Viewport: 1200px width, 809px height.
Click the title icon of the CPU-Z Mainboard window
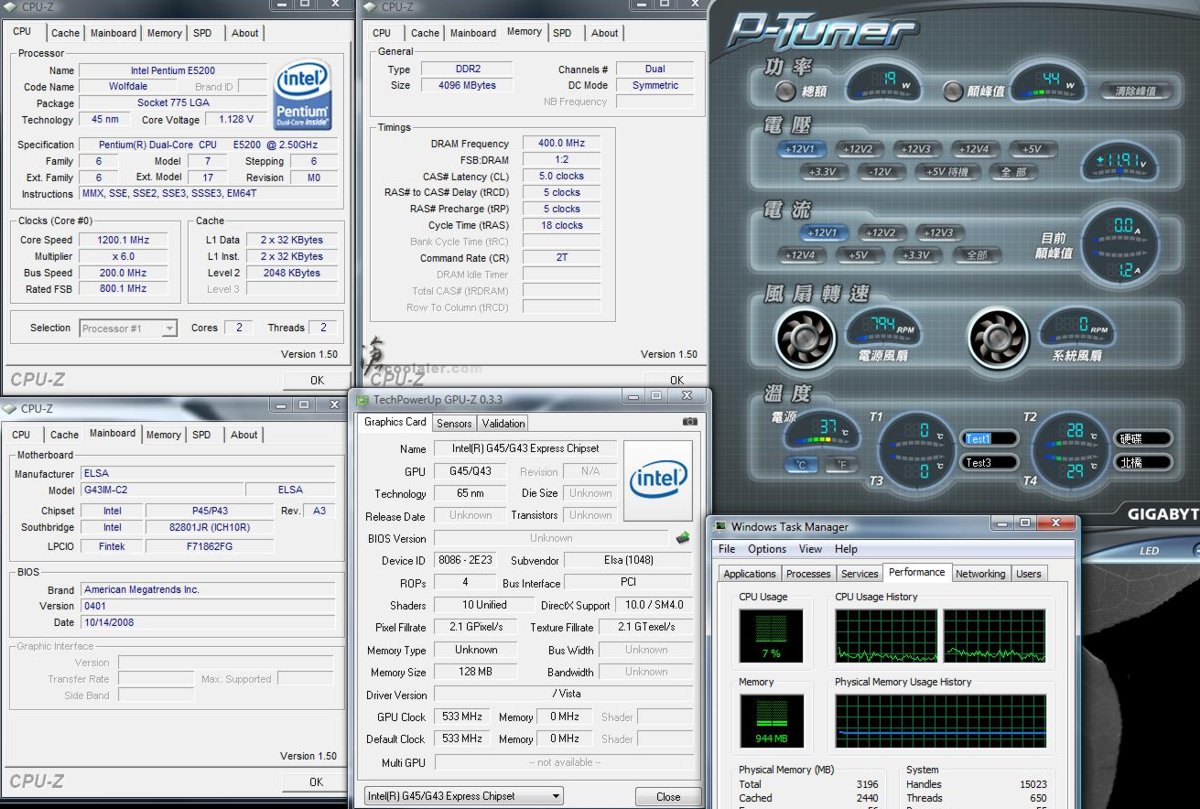[x=10, y=408]
